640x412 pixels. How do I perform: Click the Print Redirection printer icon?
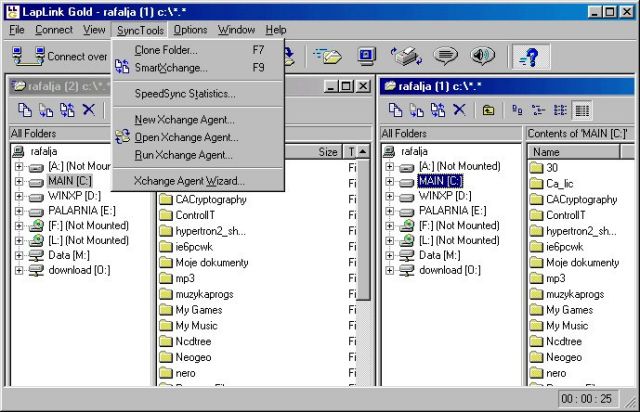coord(406,56)
